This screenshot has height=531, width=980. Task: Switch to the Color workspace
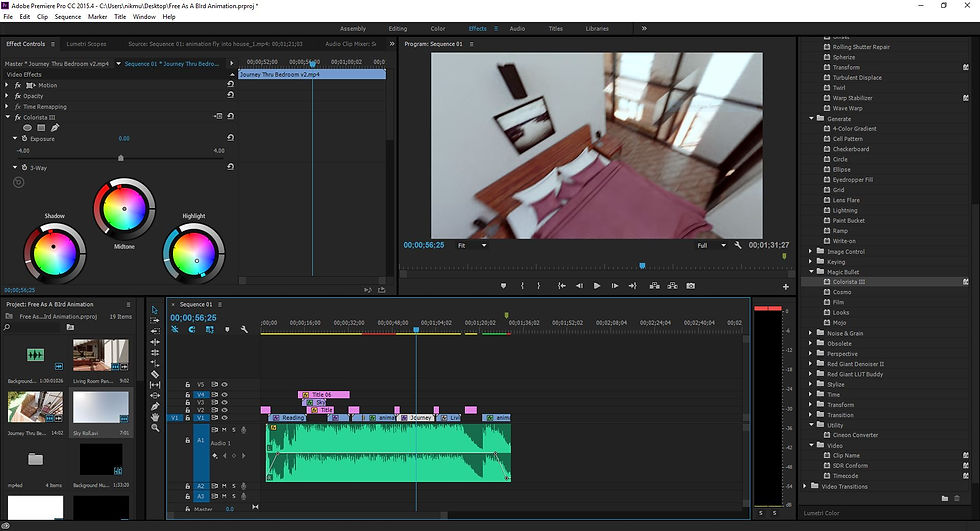pos(438,28)
